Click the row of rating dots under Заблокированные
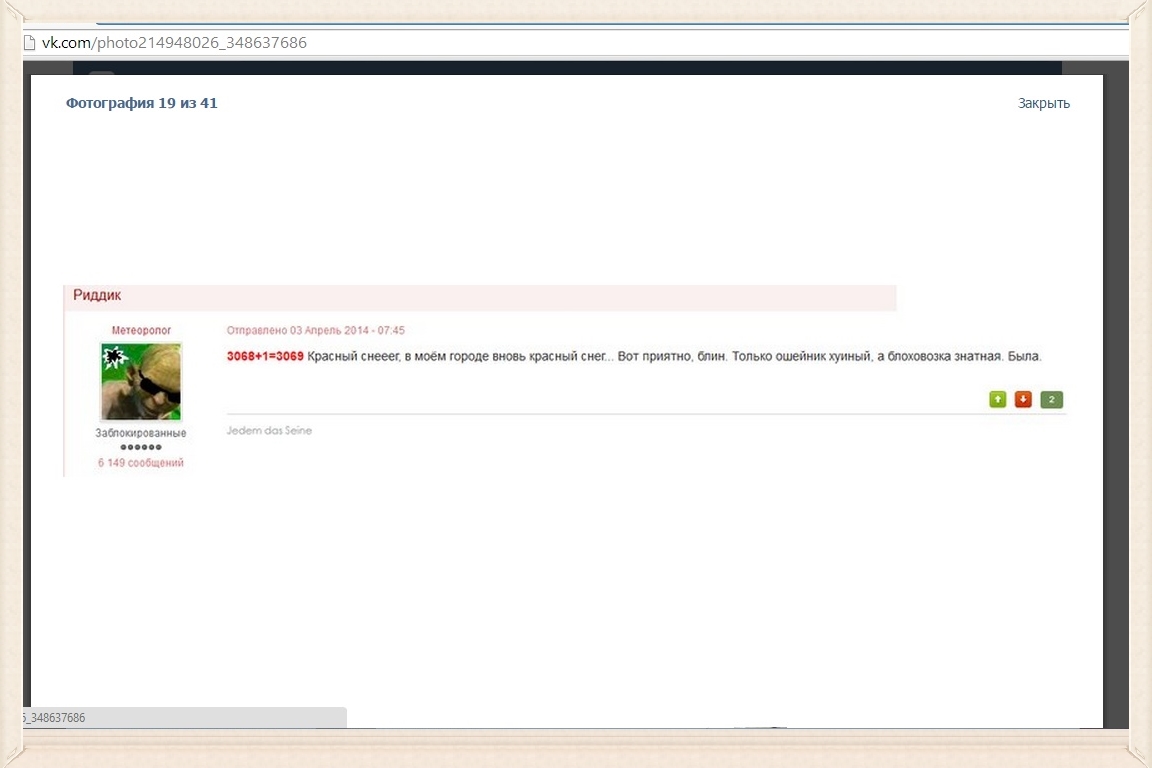The height and width of the screenshot is (768, 1152). click(x=141, y=447)
